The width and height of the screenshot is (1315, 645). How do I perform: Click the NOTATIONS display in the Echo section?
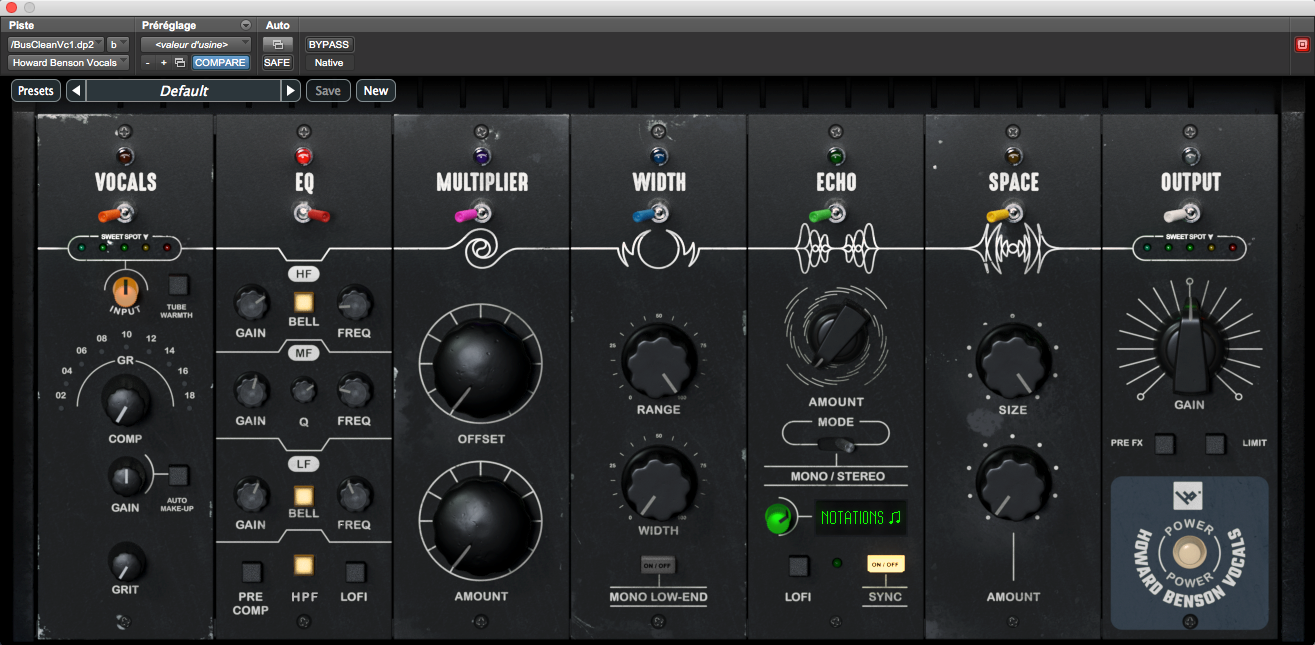[x=861, y=518]
